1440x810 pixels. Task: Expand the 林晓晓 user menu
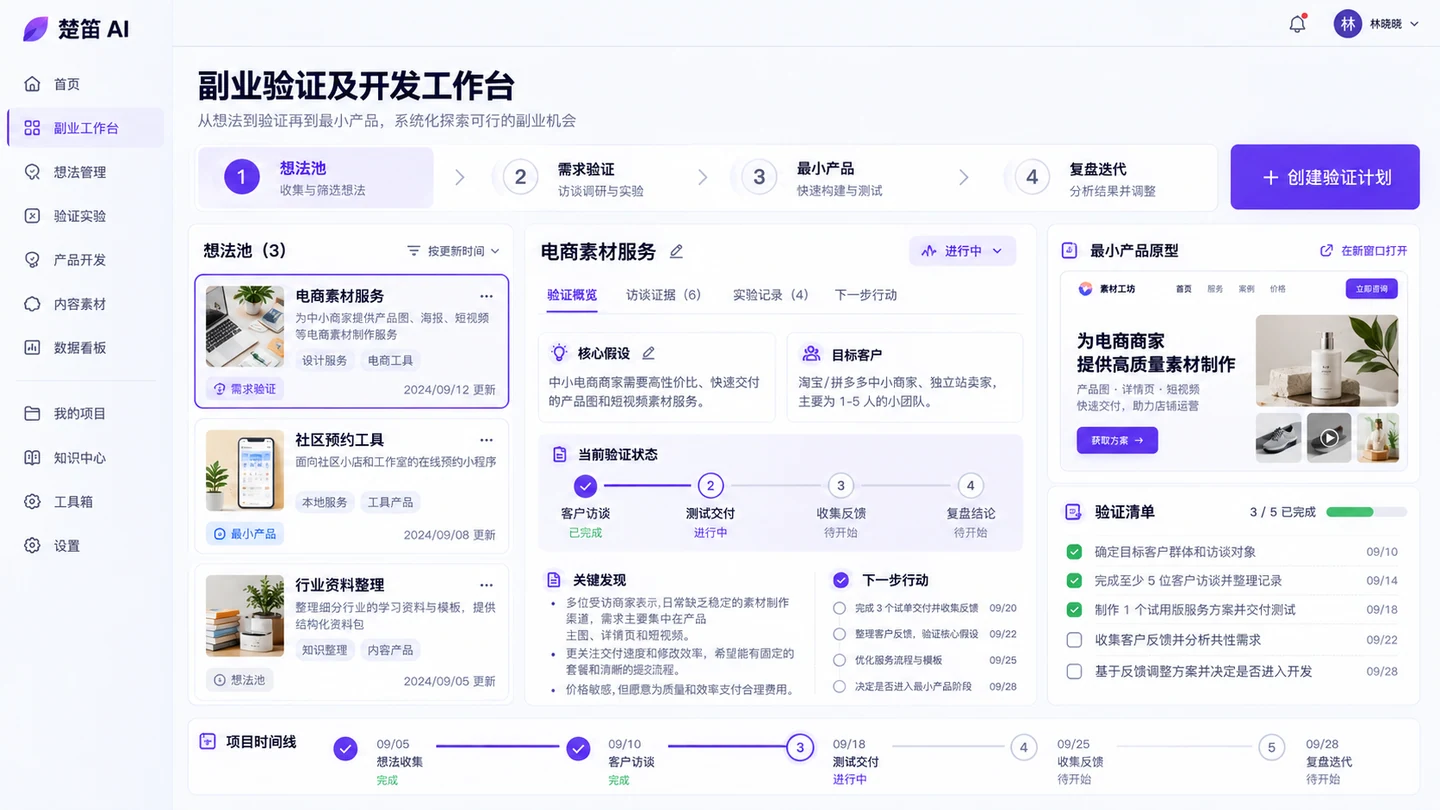(x=1377, y=24)
